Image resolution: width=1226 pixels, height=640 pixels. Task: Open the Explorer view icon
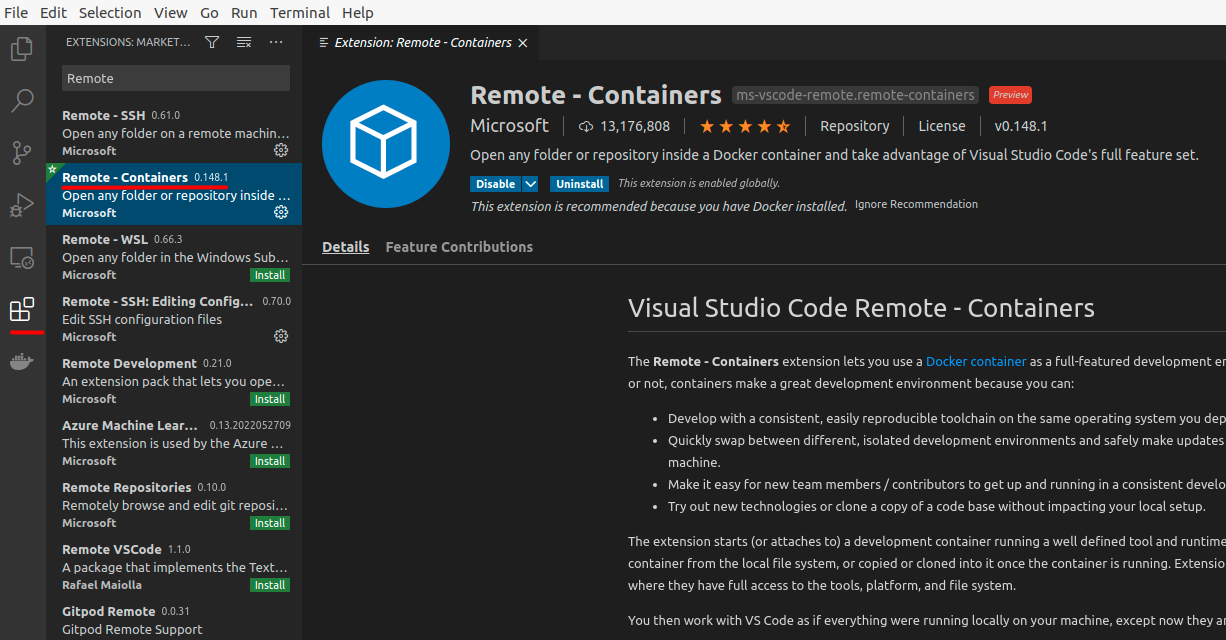tap(21, 48)
